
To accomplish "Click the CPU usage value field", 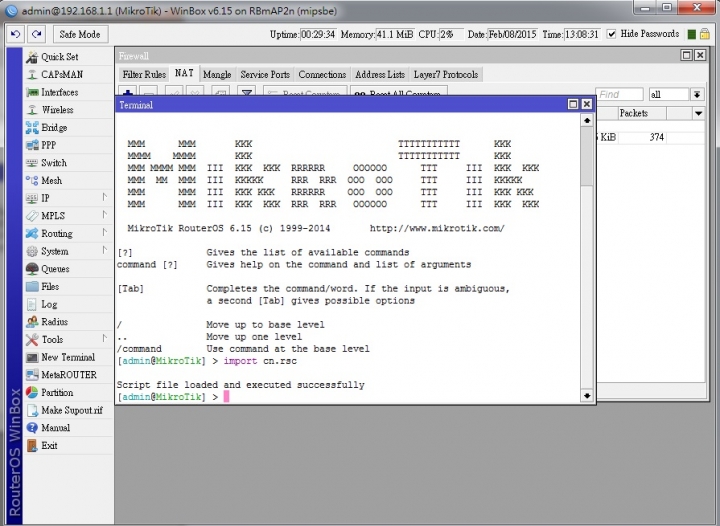I will (x=451, y=34).
